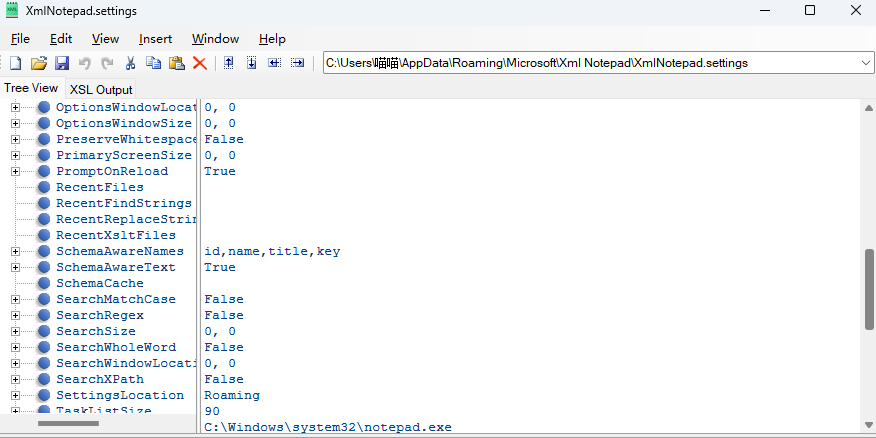The height and width of the screenshot is (438, 876).
Task: Click the 'True' value of SchemaAwareText
Action: coord(220,268)
